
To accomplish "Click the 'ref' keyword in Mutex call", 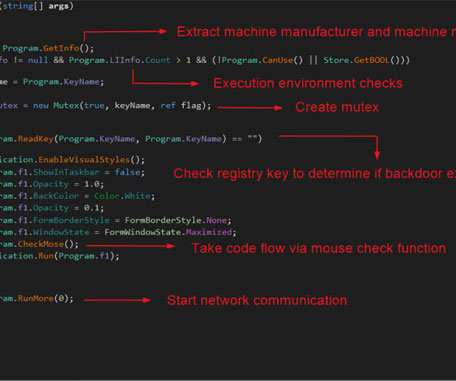I will 168,106.
